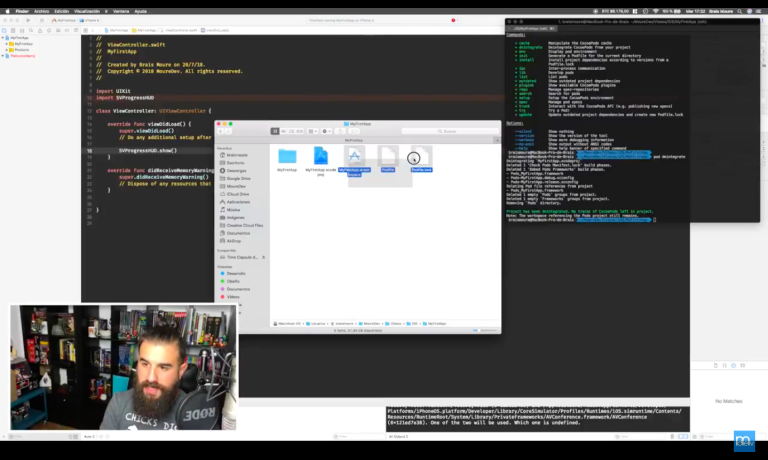This screenshot has width=768, height=460.
Task: Adjust Finder icon size slider
Action: (485, 331)
